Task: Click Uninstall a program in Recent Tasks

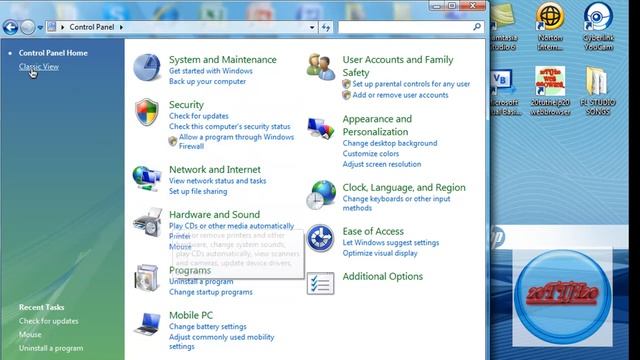Action: pyautogui.click(x=51, y=349)
